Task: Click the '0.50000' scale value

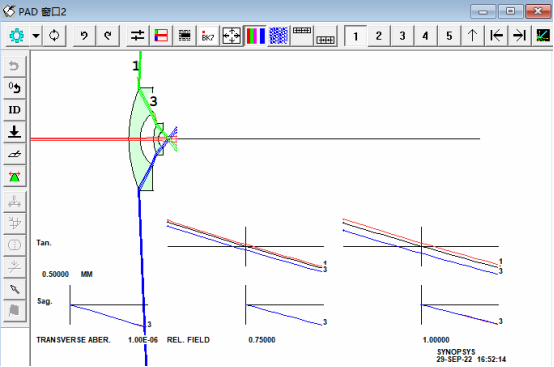Action: point(55,274)
